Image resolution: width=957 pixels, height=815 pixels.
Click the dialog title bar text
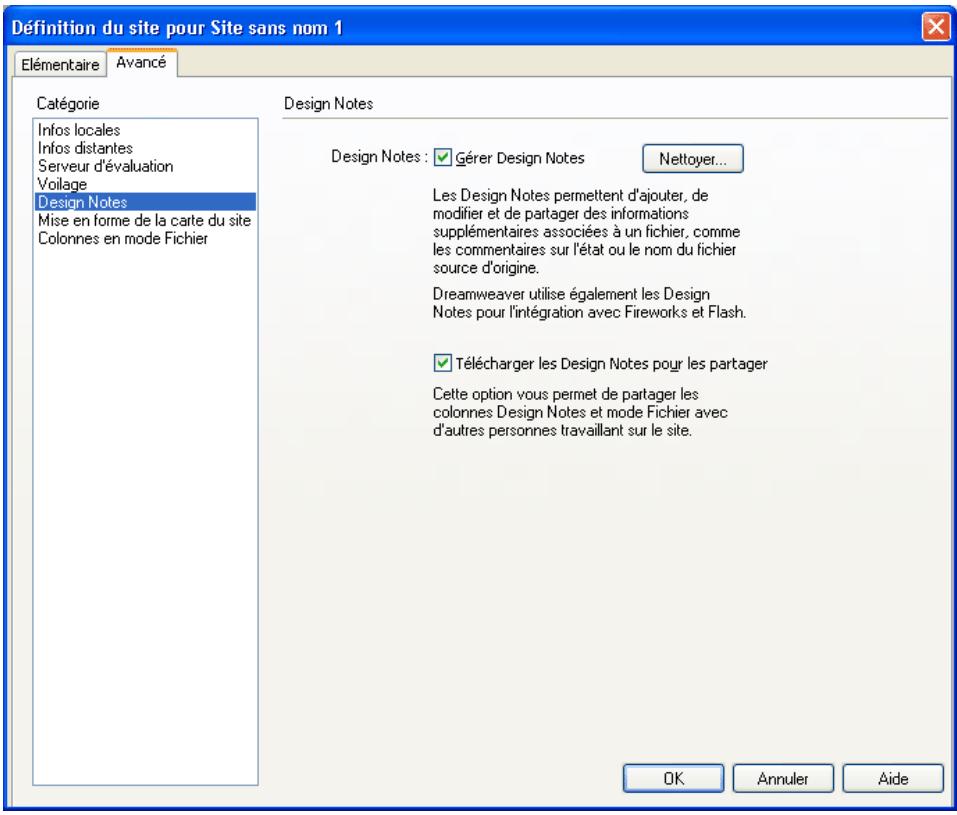(177, 27)
